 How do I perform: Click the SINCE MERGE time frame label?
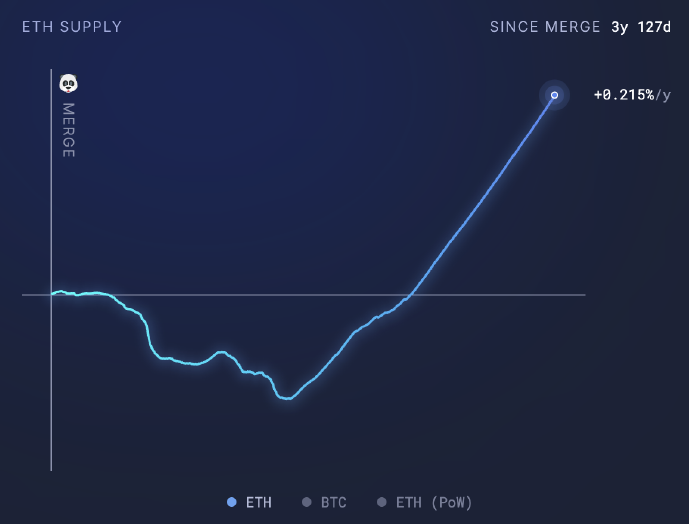pyautogui.click(x=545, y=27)
